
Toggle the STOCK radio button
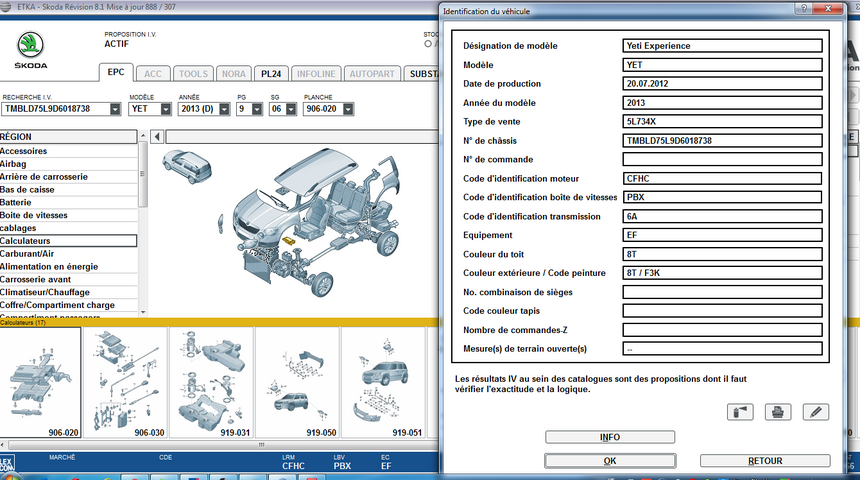(428, 44)
